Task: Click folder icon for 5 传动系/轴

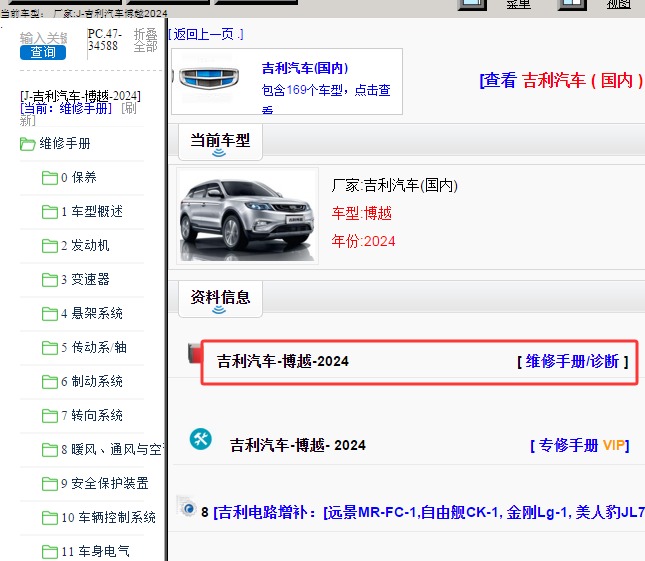Action: coord(49,348)
